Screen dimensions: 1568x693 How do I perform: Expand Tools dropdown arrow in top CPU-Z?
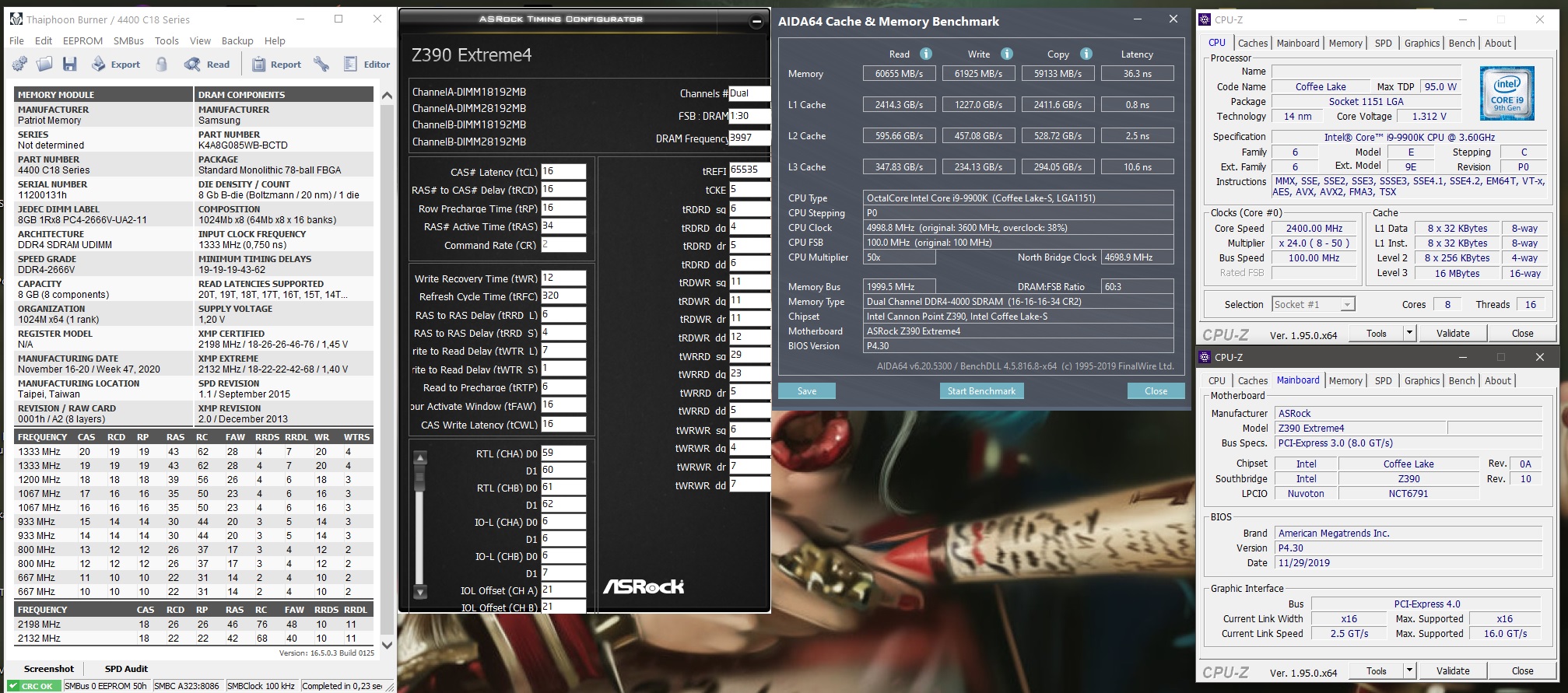click(x=1408, y=333)
